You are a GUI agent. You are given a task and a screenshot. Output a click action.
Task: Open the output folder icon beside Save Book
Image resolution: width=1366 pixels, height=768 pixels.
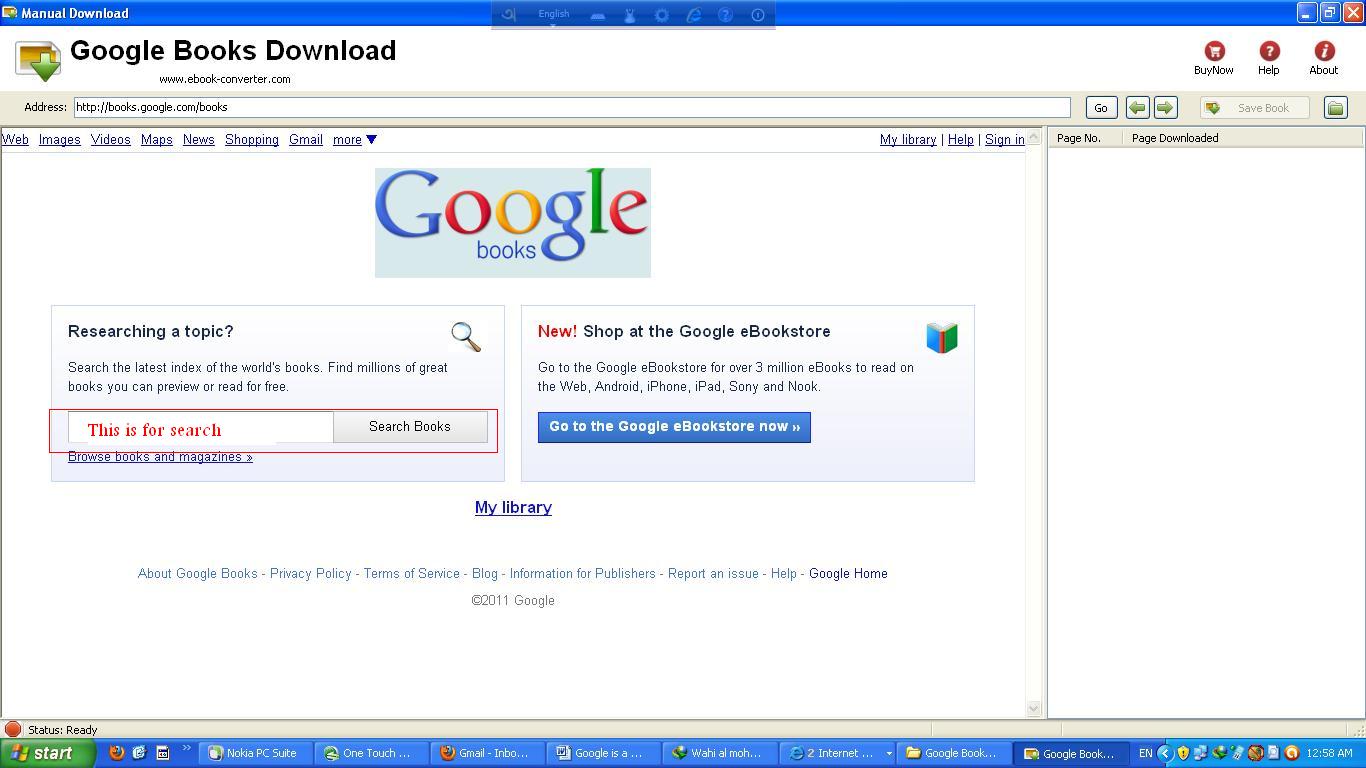point(1336,107)
